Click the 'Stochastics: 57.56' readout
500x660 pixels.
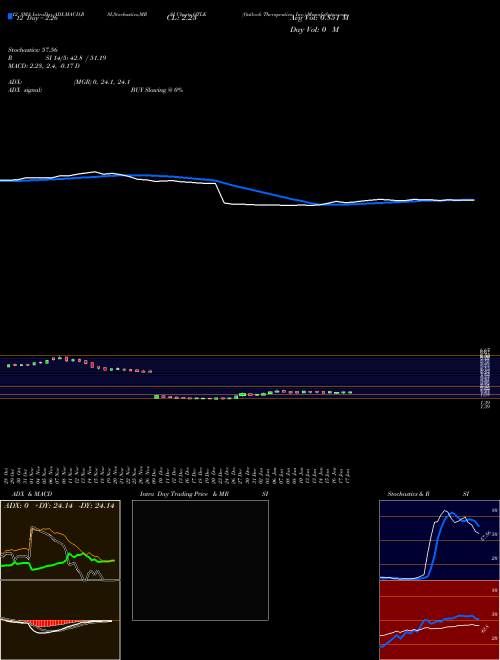[x=33, y=50]
